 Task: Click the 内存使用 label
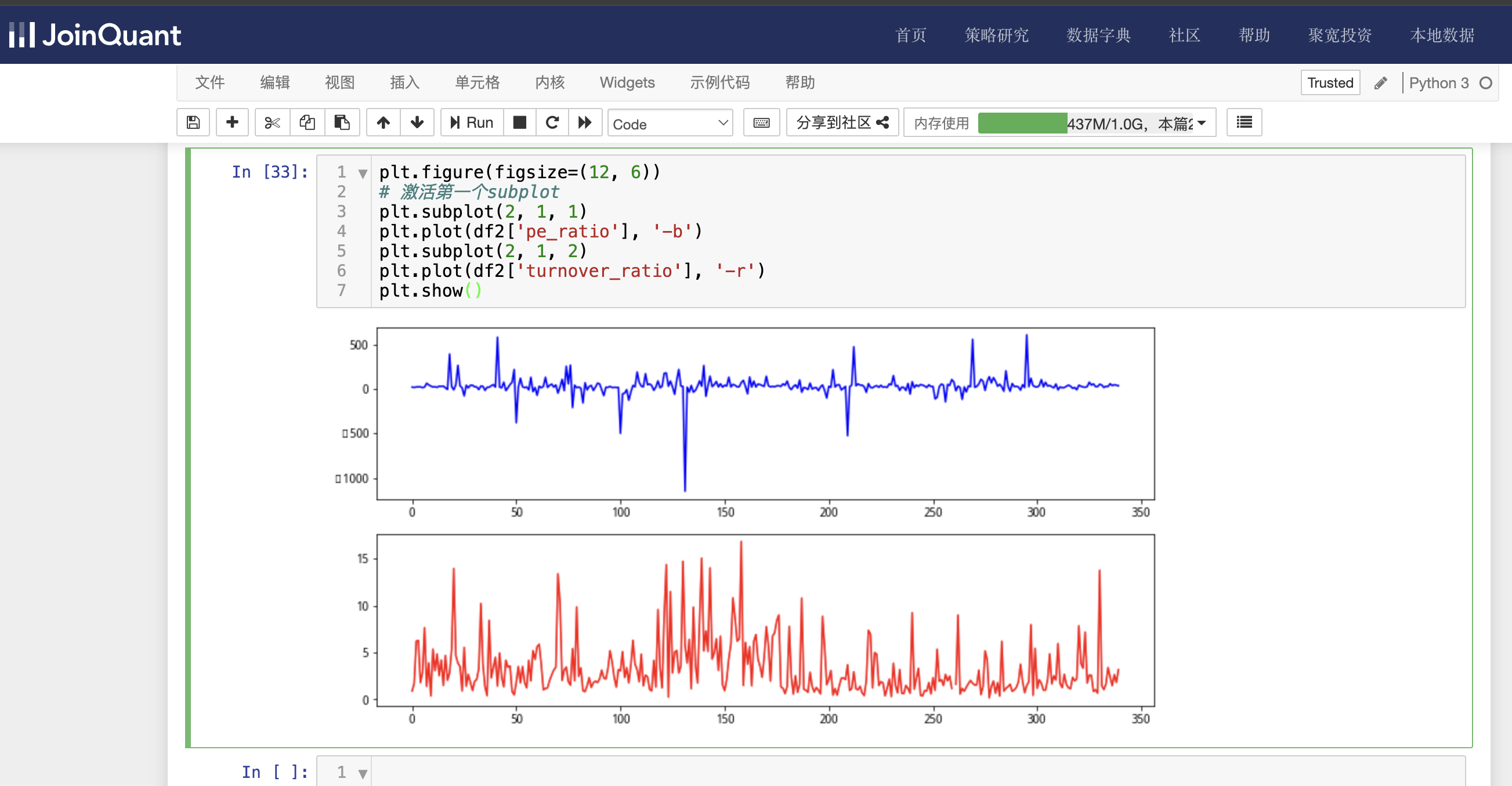(942, 124)
